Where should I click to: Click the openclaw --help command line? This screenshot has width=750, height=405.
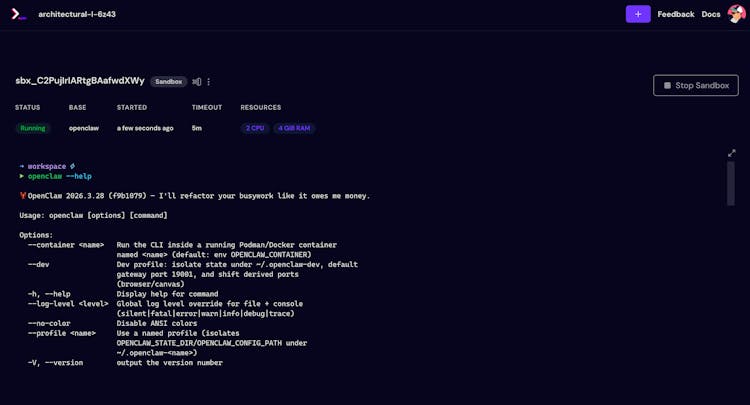coord(59,176)
